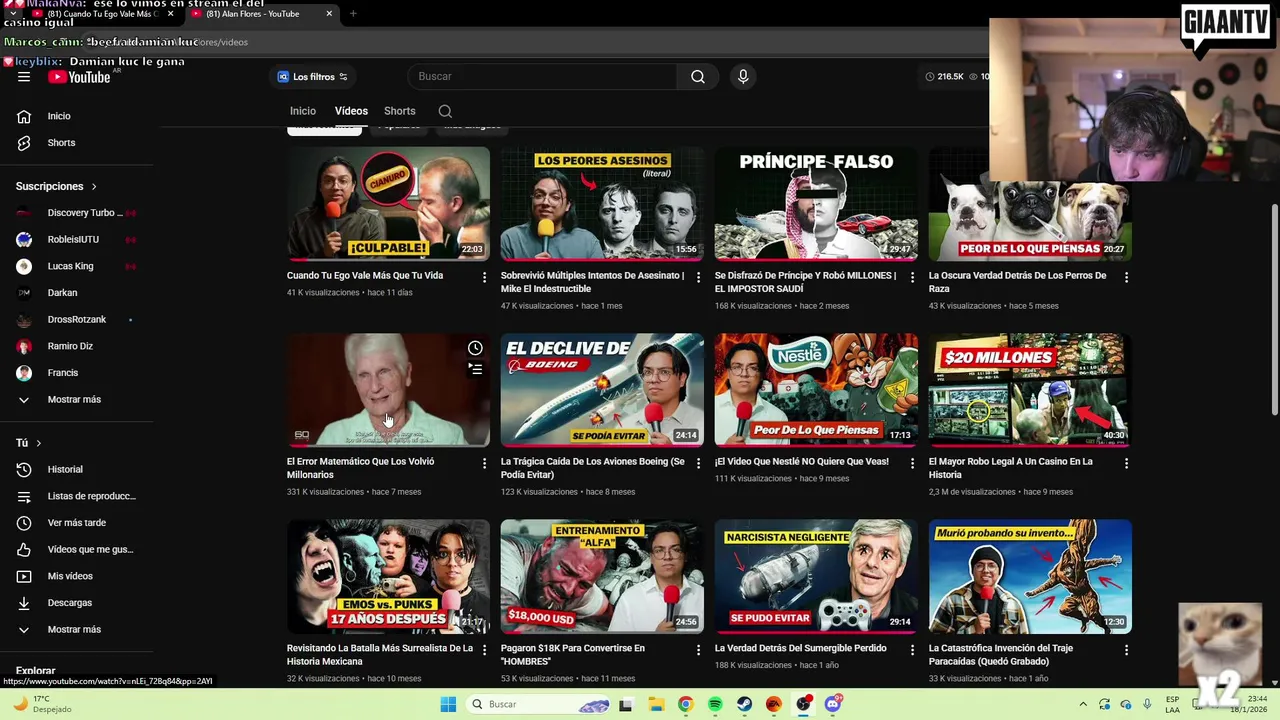The image size is (1280, 720).
Task: Open options for Se Disfrazó De Príncipe video
Action: tap(912, 277)
